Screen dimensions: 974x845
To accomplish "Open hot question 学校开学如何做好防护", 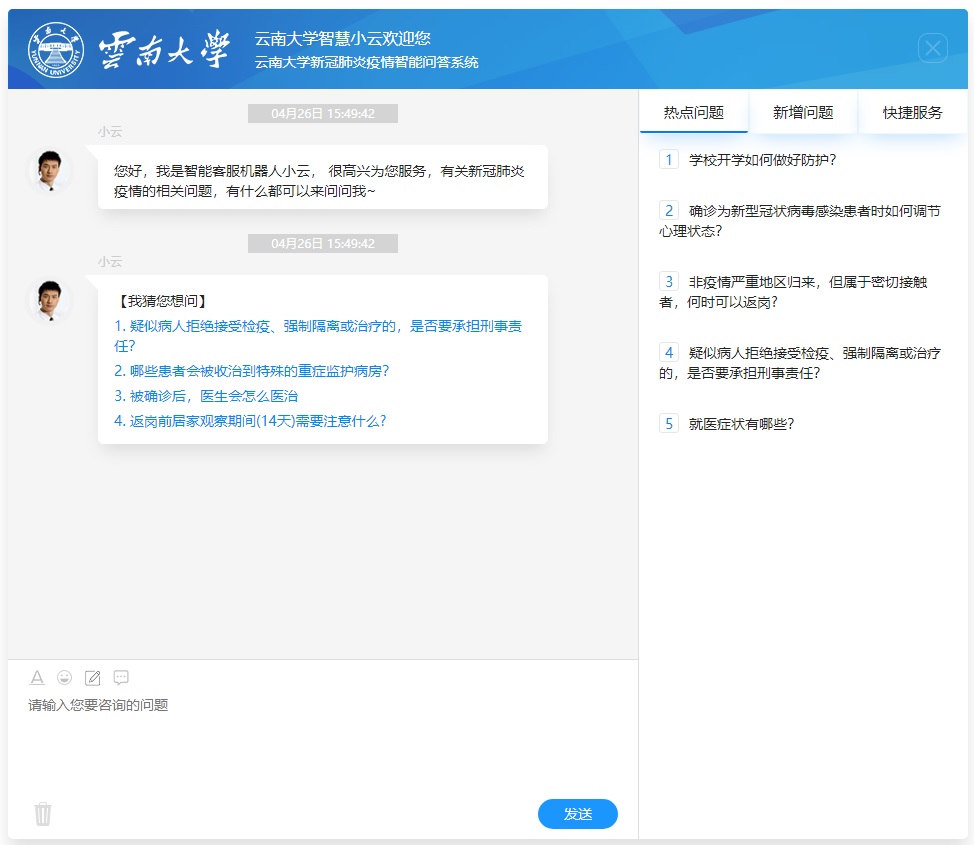I will pyautogui.click(x=762, y=159).
